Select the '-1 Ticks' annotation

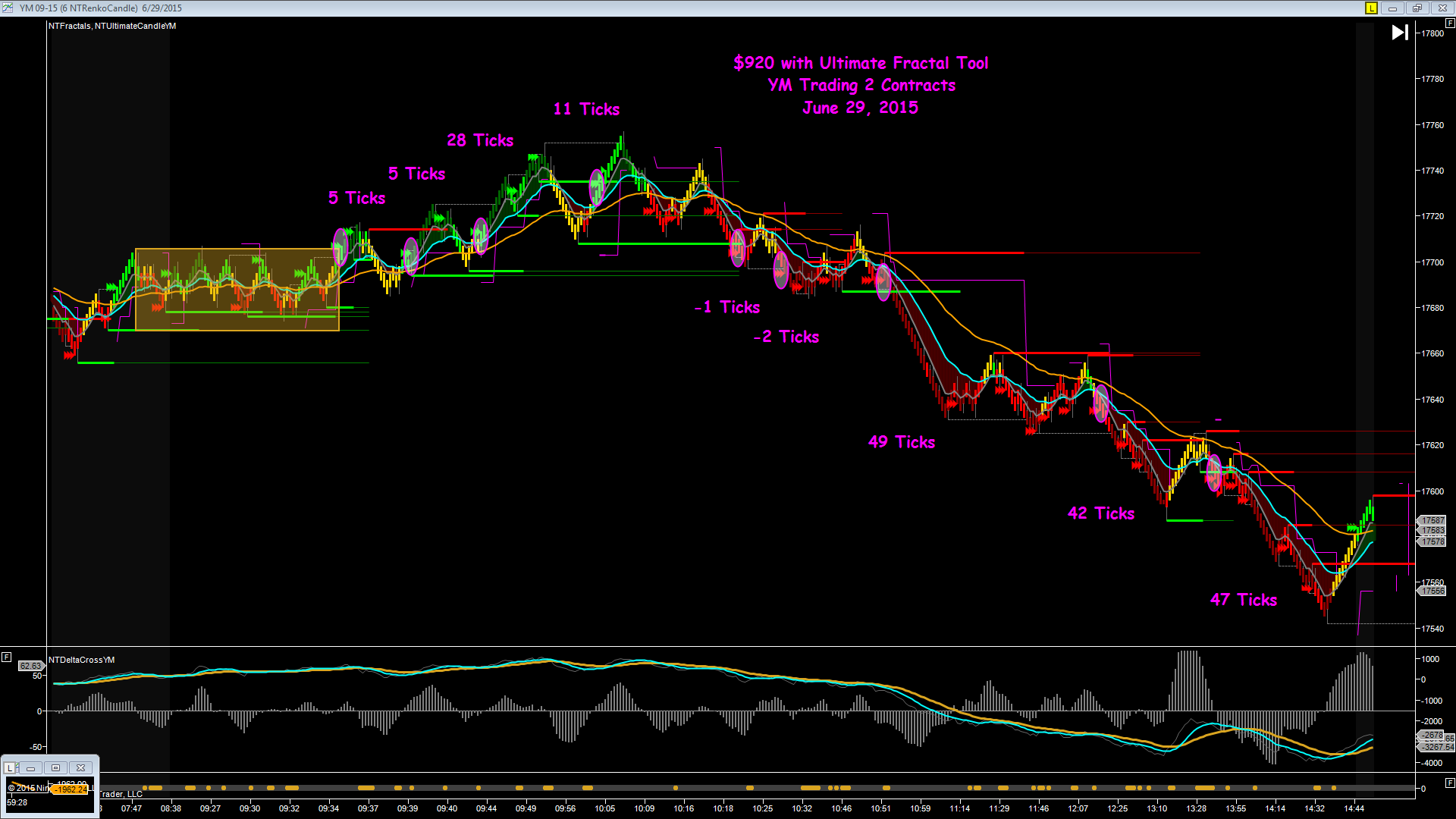[x=727, y=307]
